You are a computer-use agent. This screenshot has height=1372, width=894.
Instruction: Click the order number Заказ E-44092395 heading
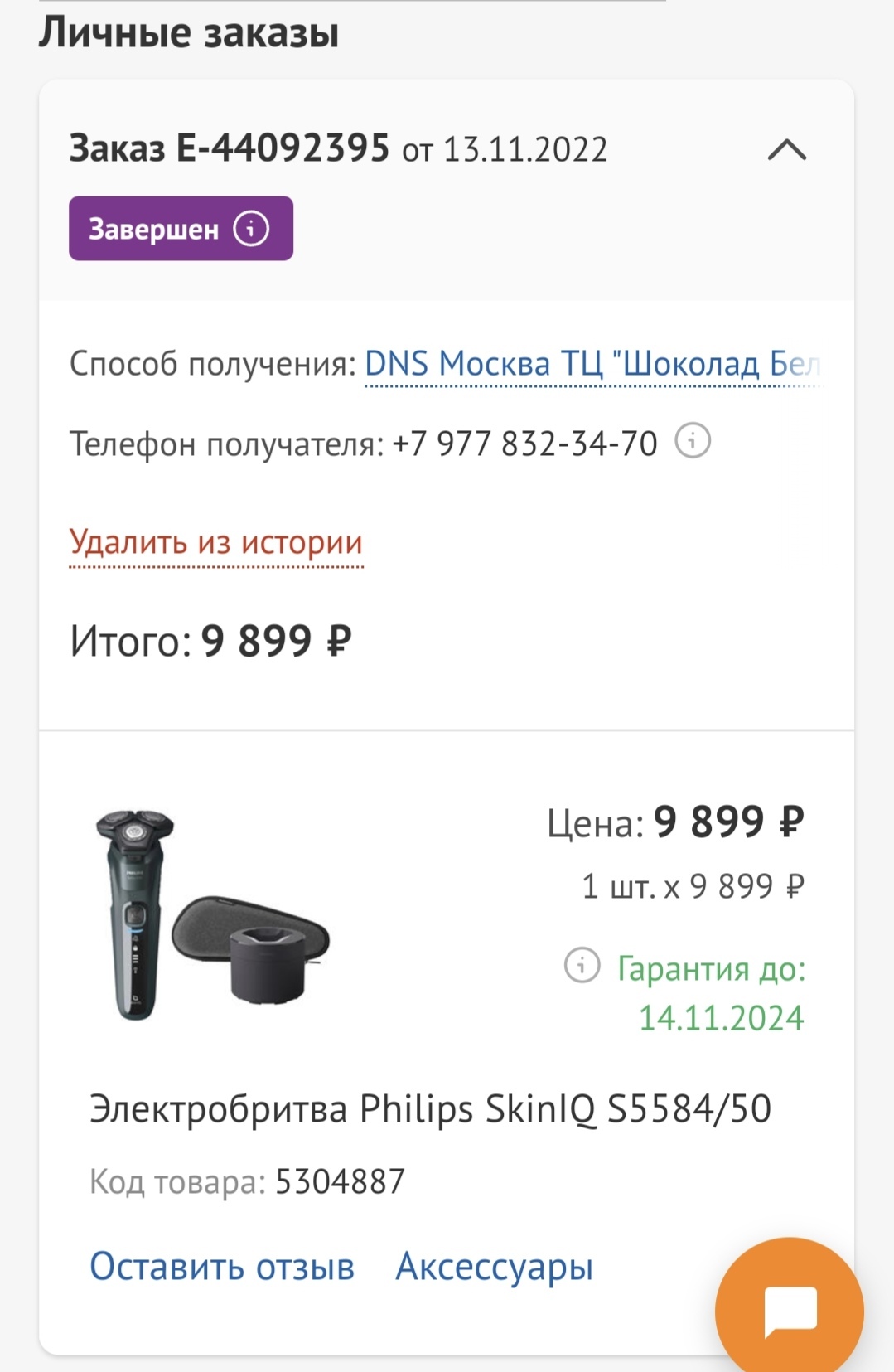click(229, 149)
